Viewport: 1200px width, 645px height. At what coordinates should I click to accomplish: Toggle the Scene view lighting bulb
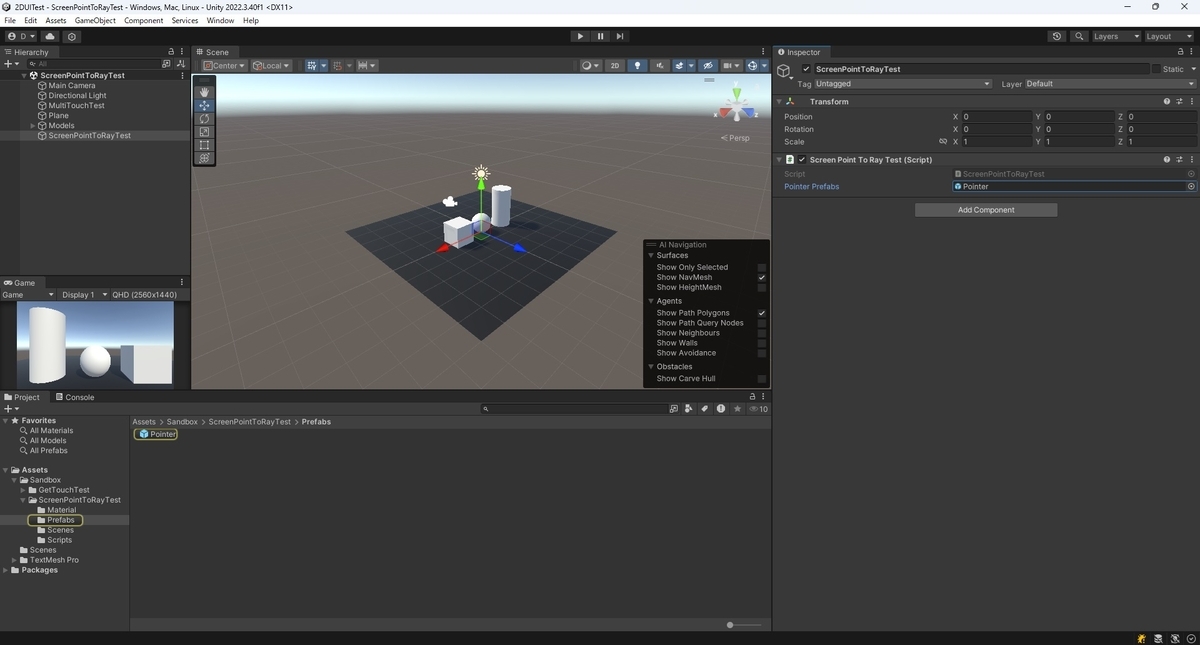click(639, 65)
